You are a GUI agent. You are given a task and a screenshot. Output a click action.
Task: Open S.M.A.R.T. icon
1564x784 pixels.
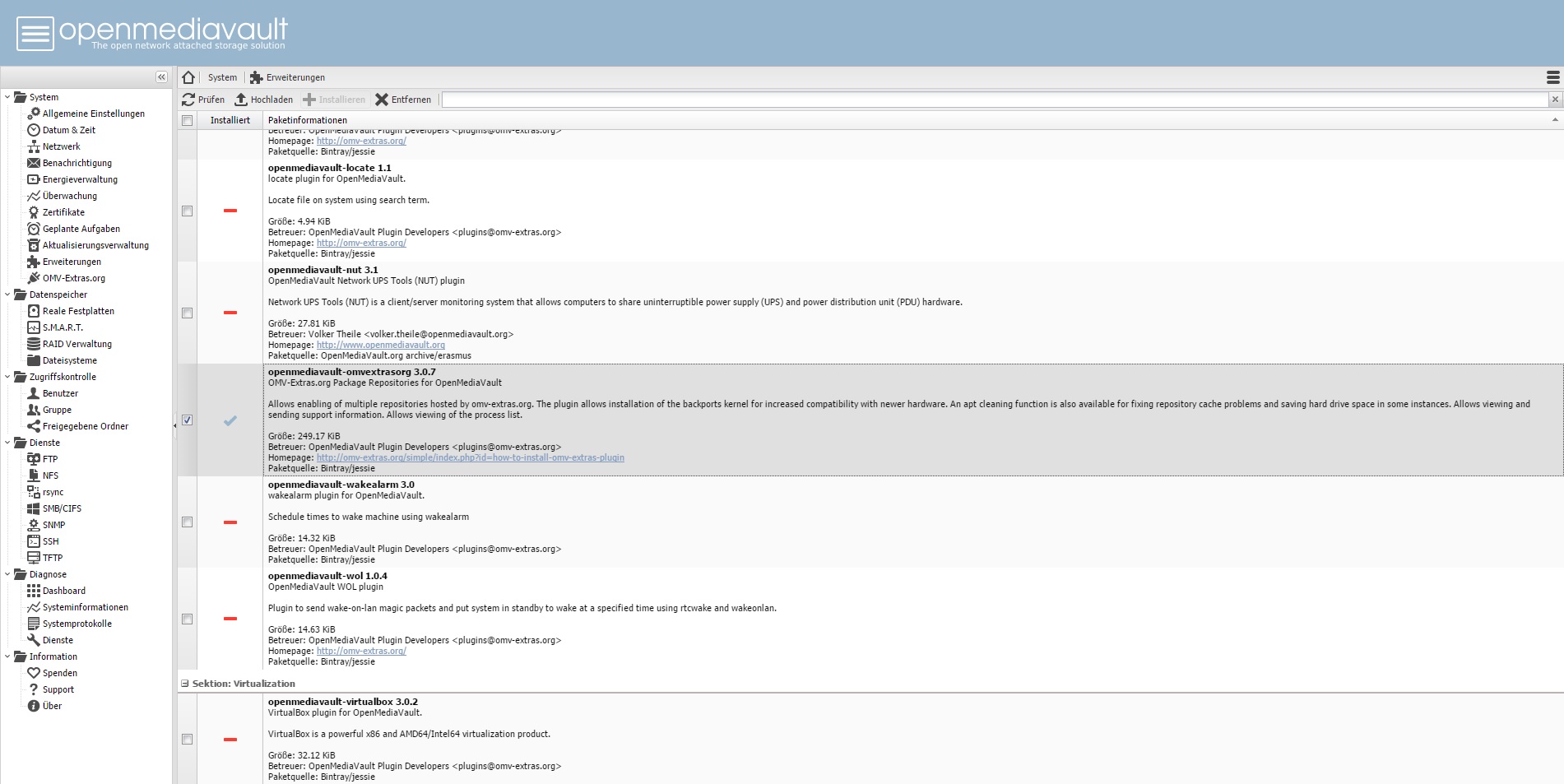[34, 327]
